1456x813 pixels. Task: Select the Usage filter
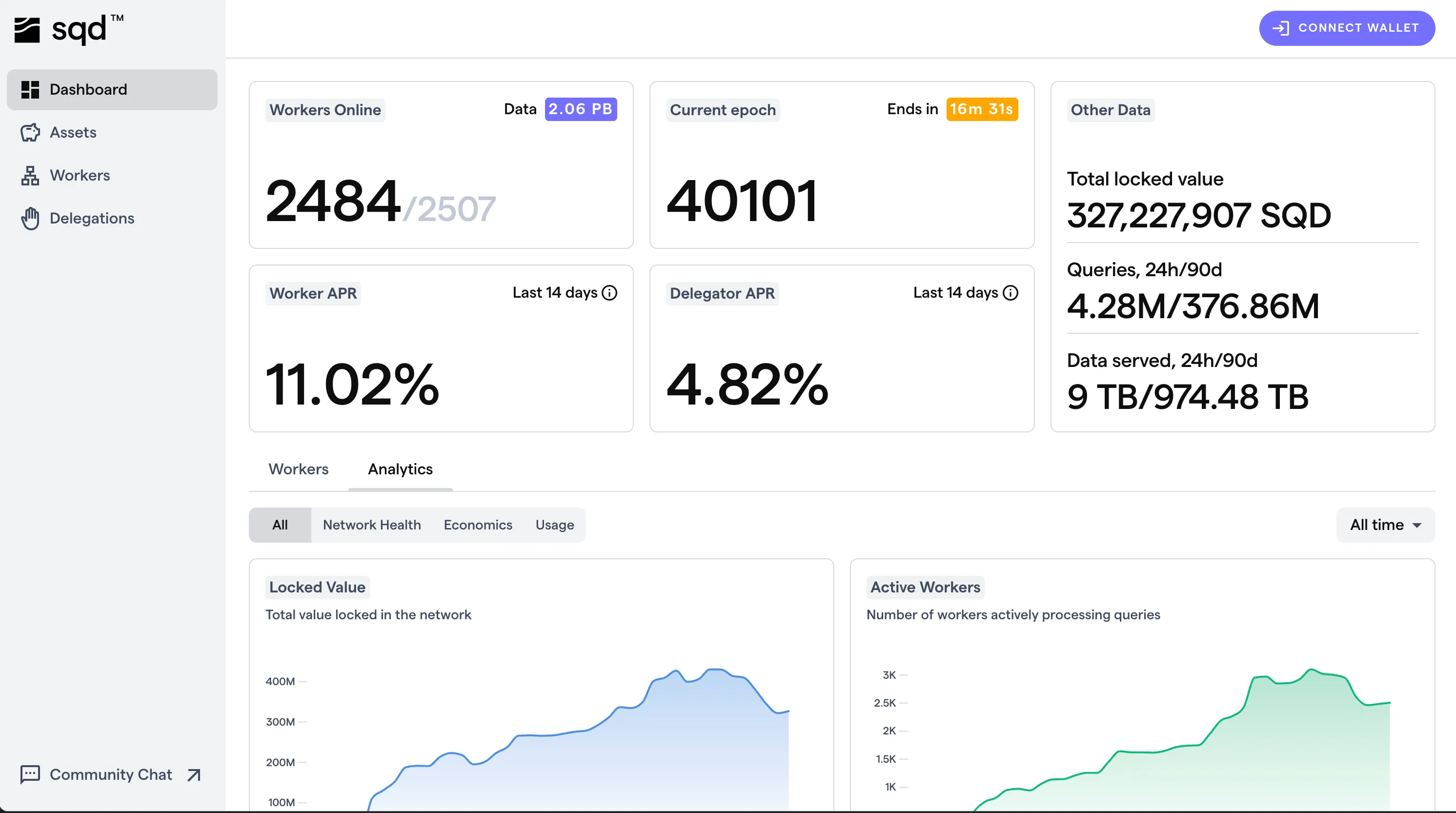554,525
